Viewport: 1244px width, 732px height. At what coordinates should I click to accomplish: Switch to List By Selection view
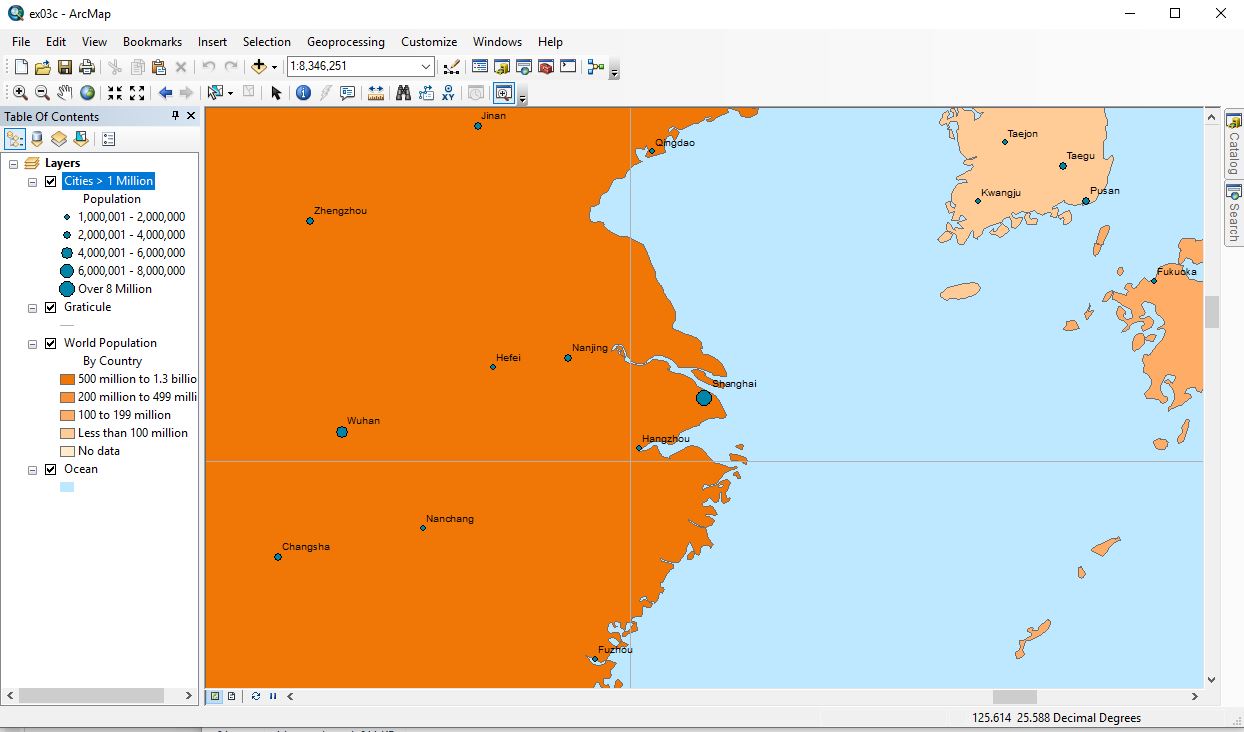coord(81,139)
